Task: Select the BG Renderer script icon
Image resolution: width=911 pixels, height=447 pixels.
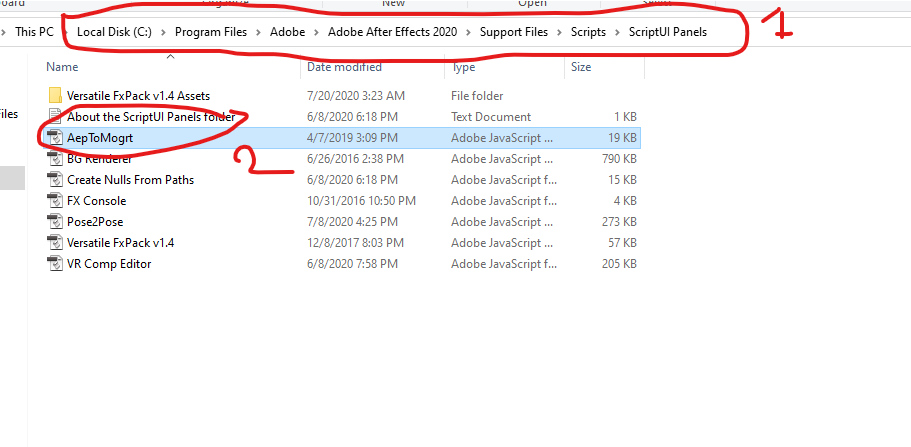Action: (55, 159)
